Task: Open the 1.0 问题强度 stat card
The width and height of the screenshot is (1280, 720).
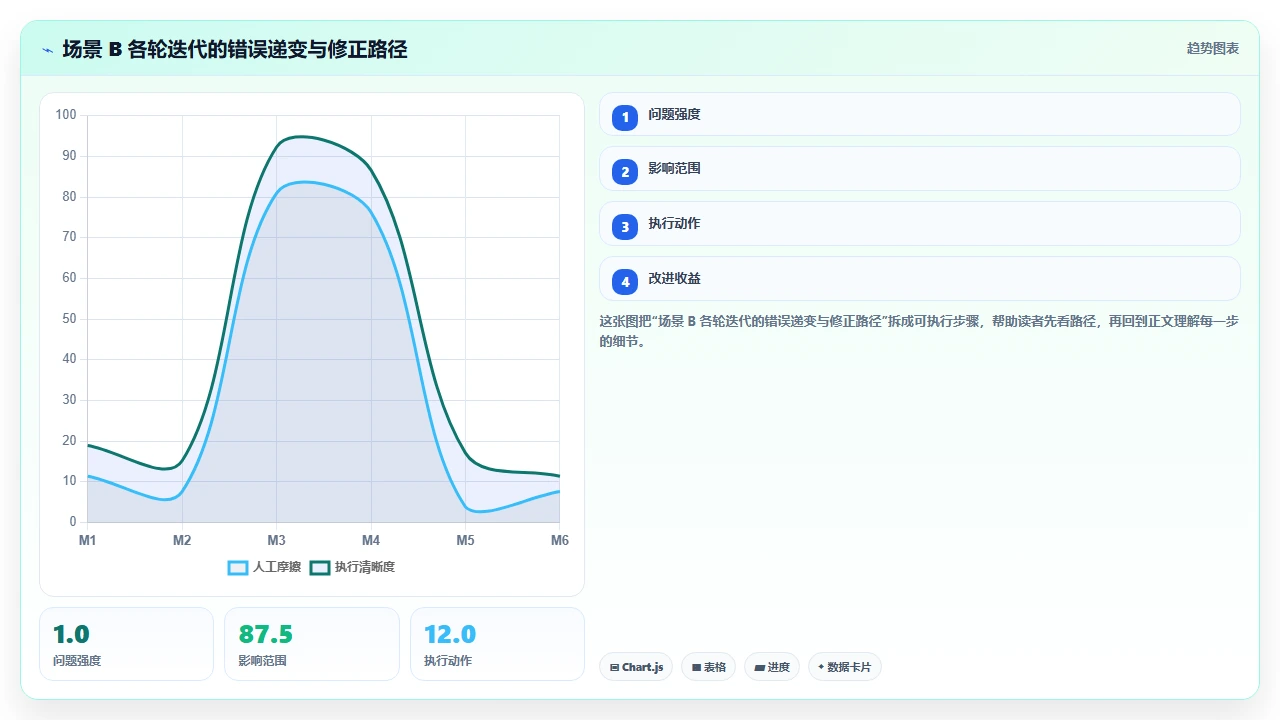Action: click(x=126, y=644)
